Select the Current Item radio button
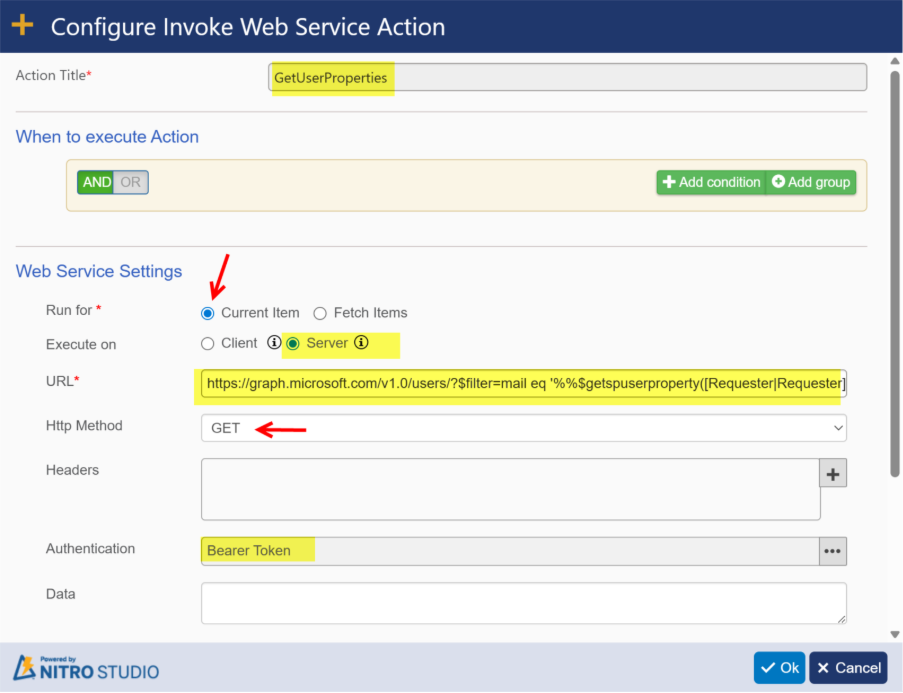Viewport: 903px width, 693px height. [208, 313]
